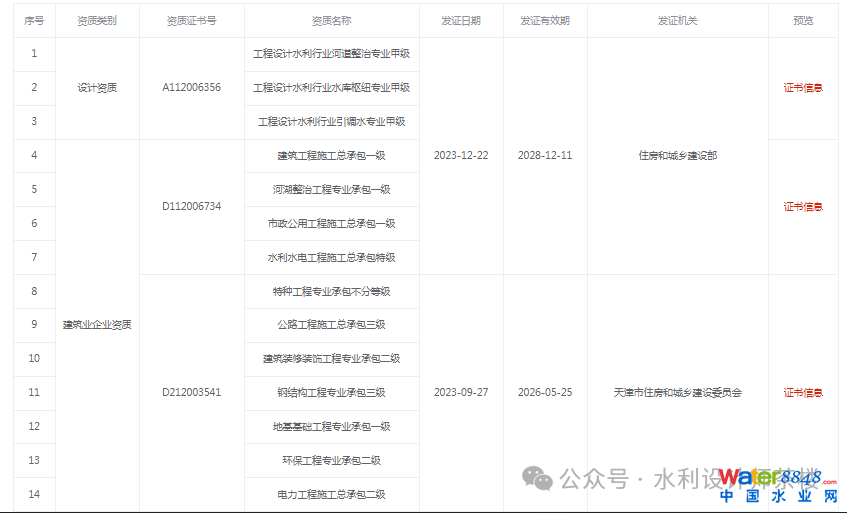The height and width of the screenshot is (513, 847).
Task: Select the 水利水电工程施工总承包特级 row
Action: click(331, 258)
